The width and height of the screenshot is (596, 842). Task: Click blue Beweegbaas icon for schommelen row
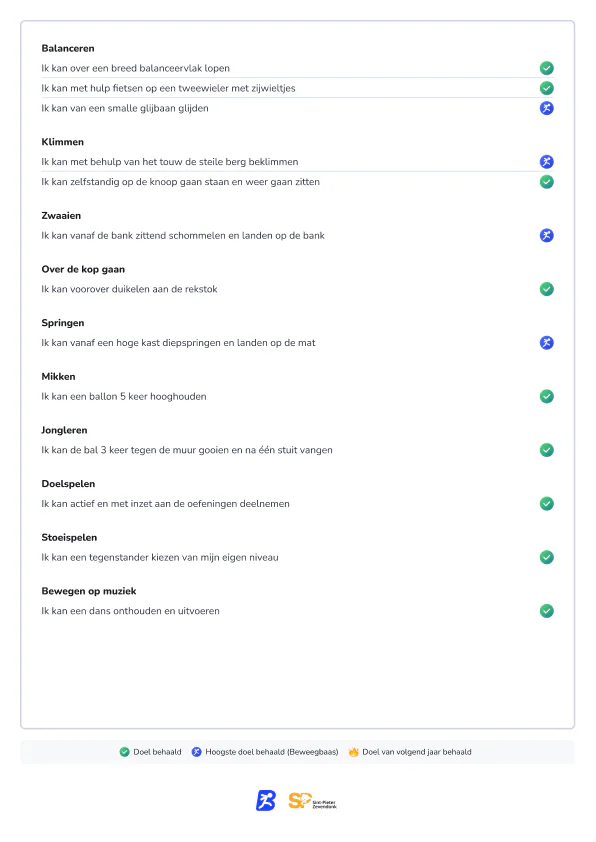547,235
